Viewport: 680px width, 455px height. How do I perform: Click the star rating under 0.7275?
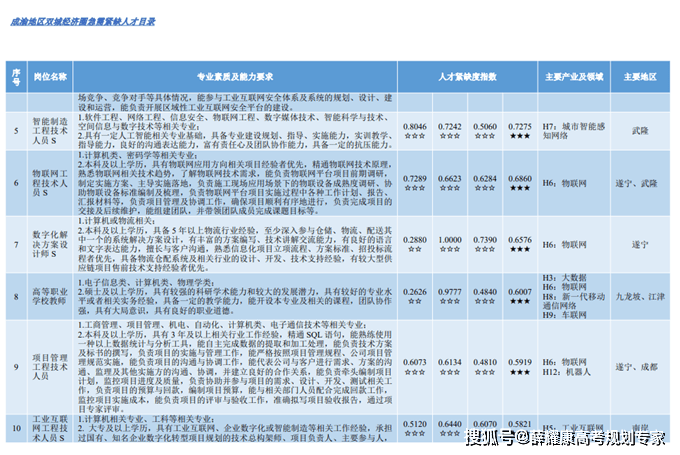519,136
